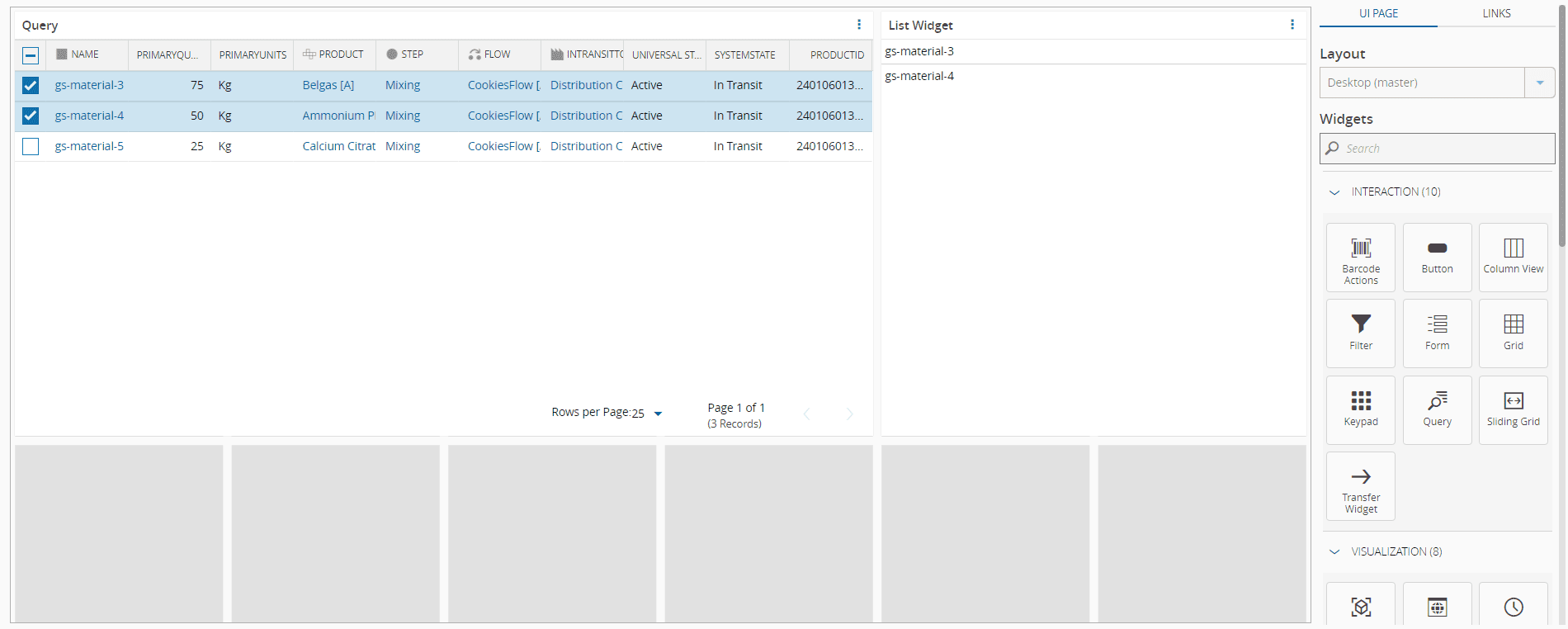This screenshot has width=1568, height=629.
Task: Open the gs-material-4 link in the Query table
Action: [x=89, y=116]
